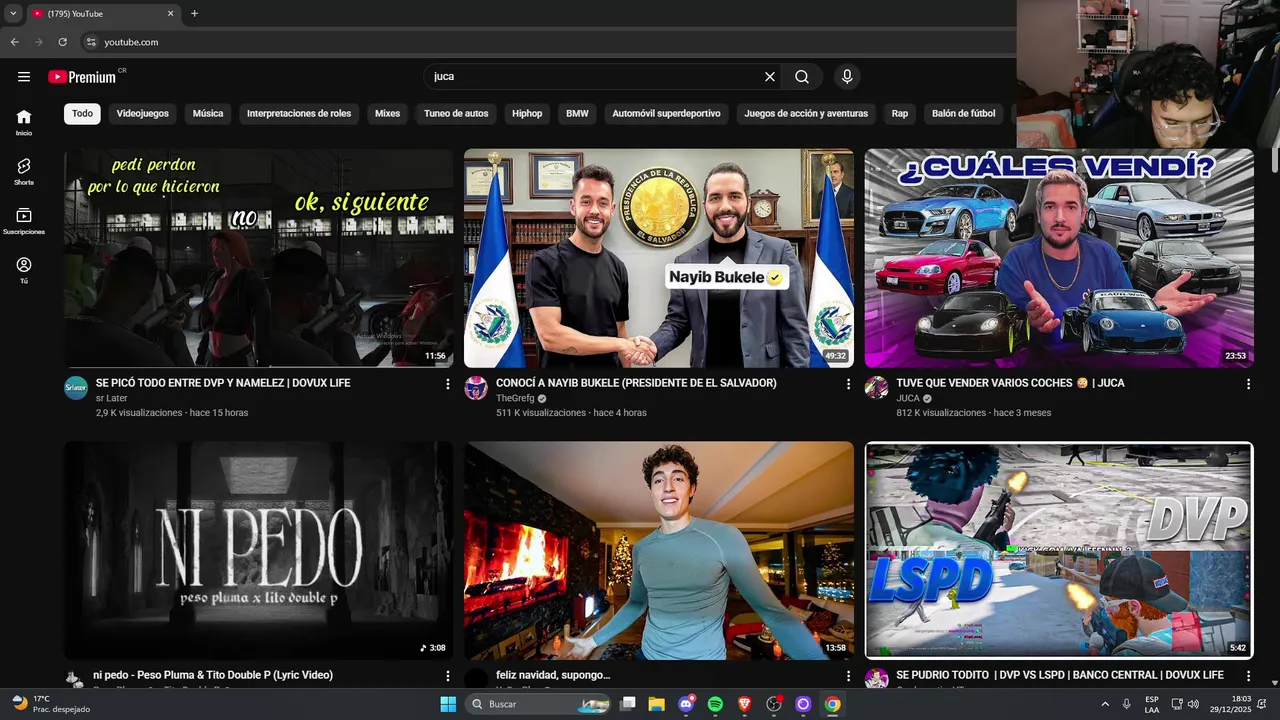Go to Inicio in the sidebar
The image size is (1280, 720).
pyautogui.click(x=24, y=122)
